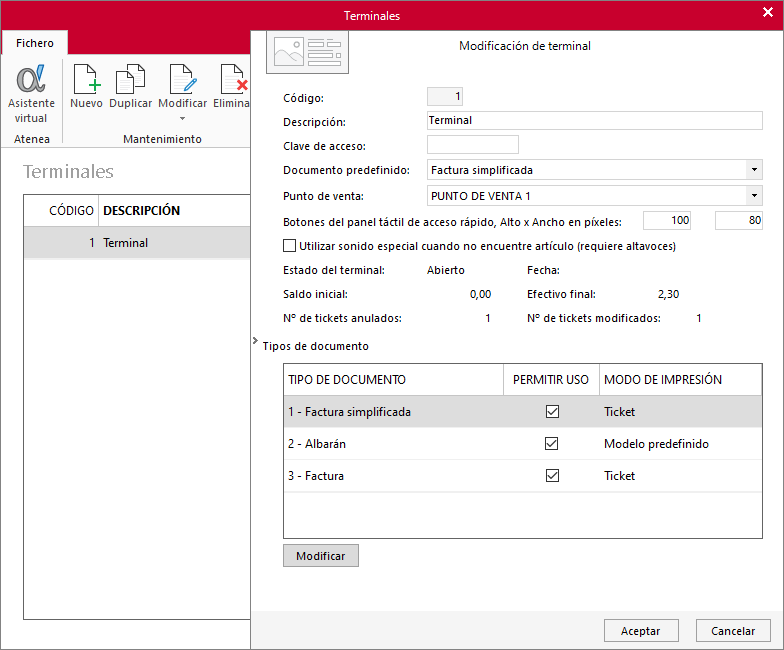
Task: Open the Punto de venta dropdown
Action: [754, 196]
